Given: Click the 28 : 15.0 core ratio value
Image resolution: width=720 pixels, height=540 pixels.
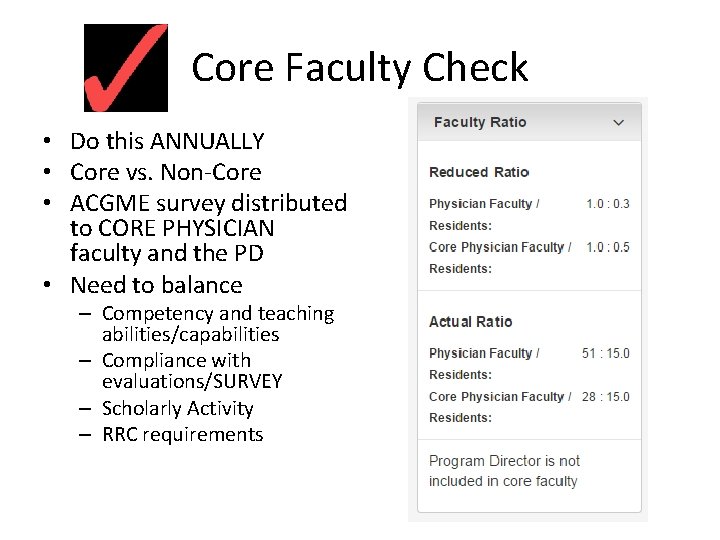Looking at the screenshot, I should [x=606, y=397].
